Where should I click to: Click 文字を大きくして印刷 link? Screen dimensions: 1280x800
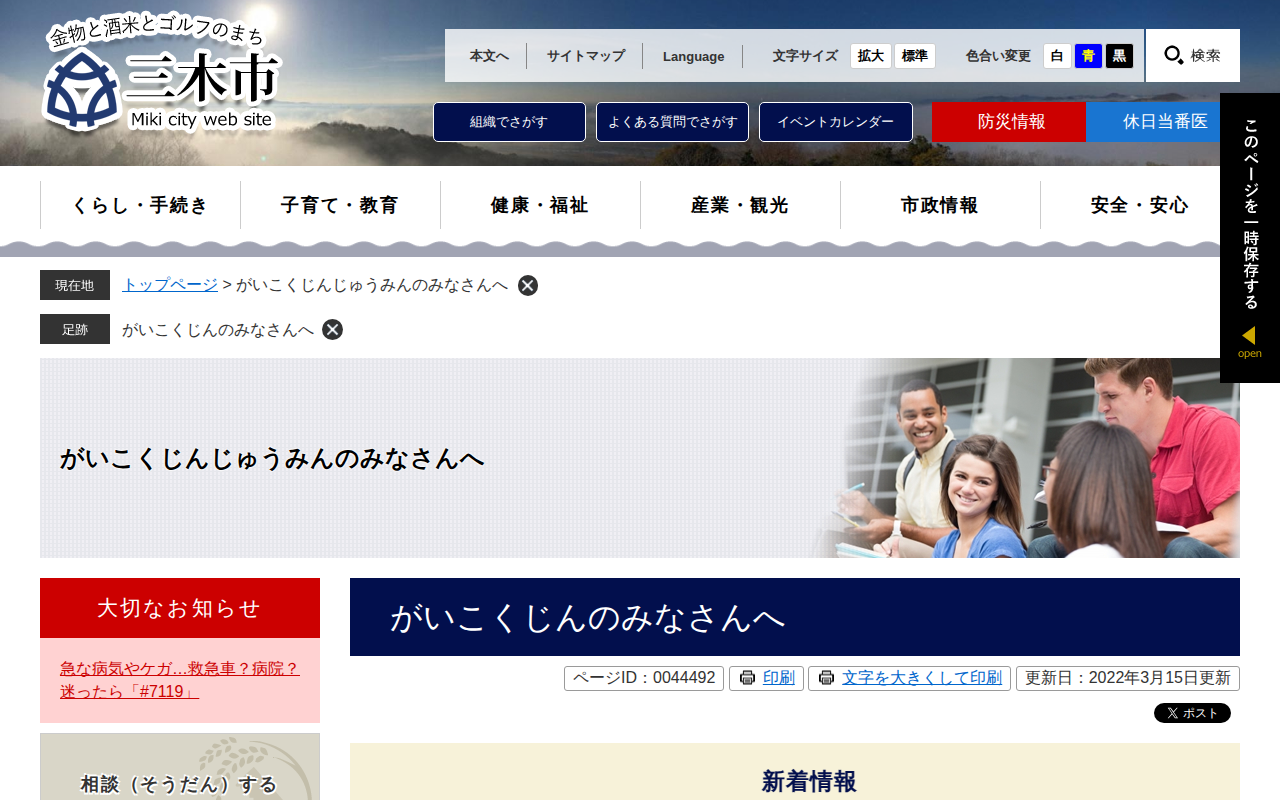(922, 678)
